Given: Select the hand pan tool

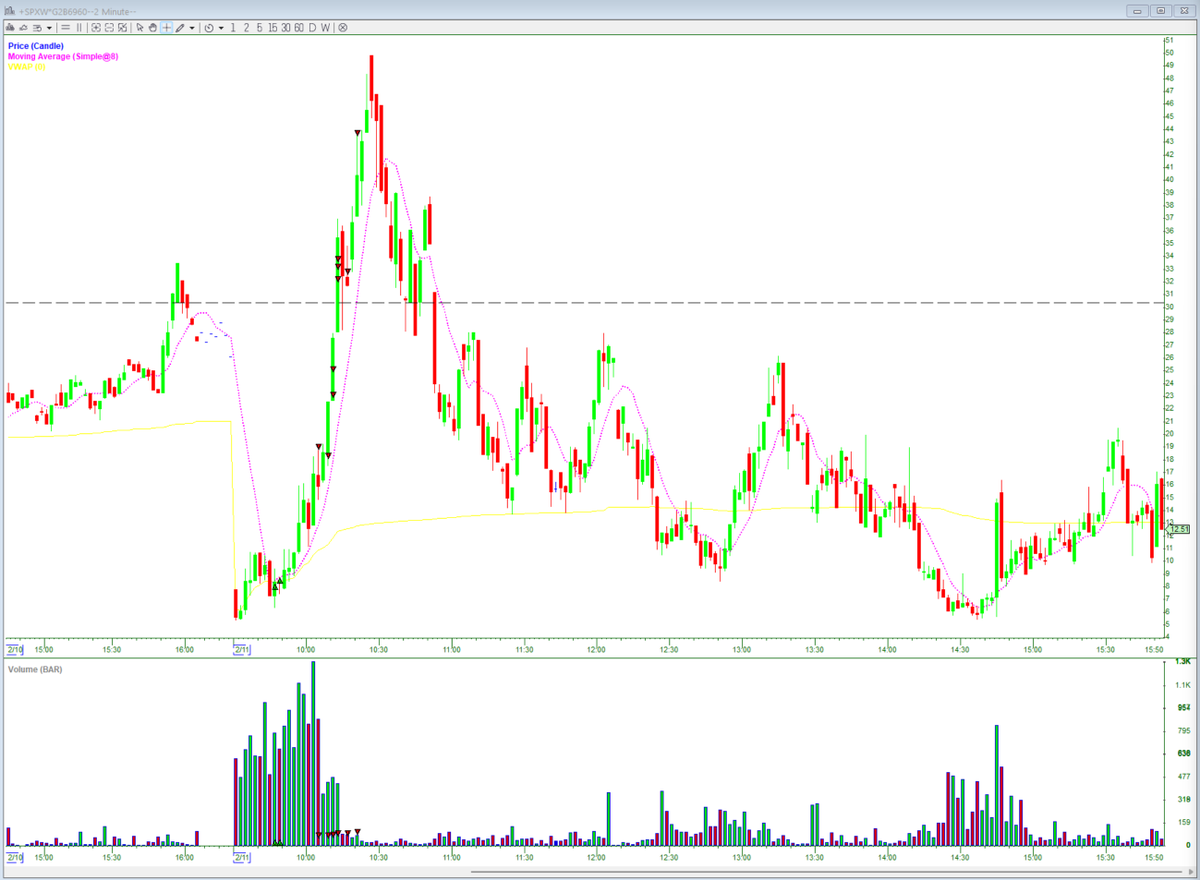Looking at the screenshot, I should 153,28.
